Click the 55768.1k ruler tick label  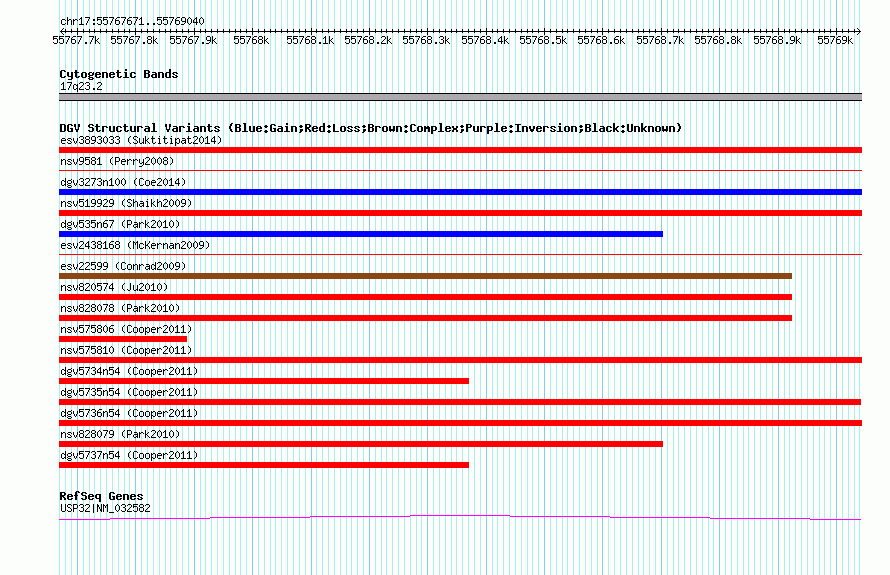[310, 40]
